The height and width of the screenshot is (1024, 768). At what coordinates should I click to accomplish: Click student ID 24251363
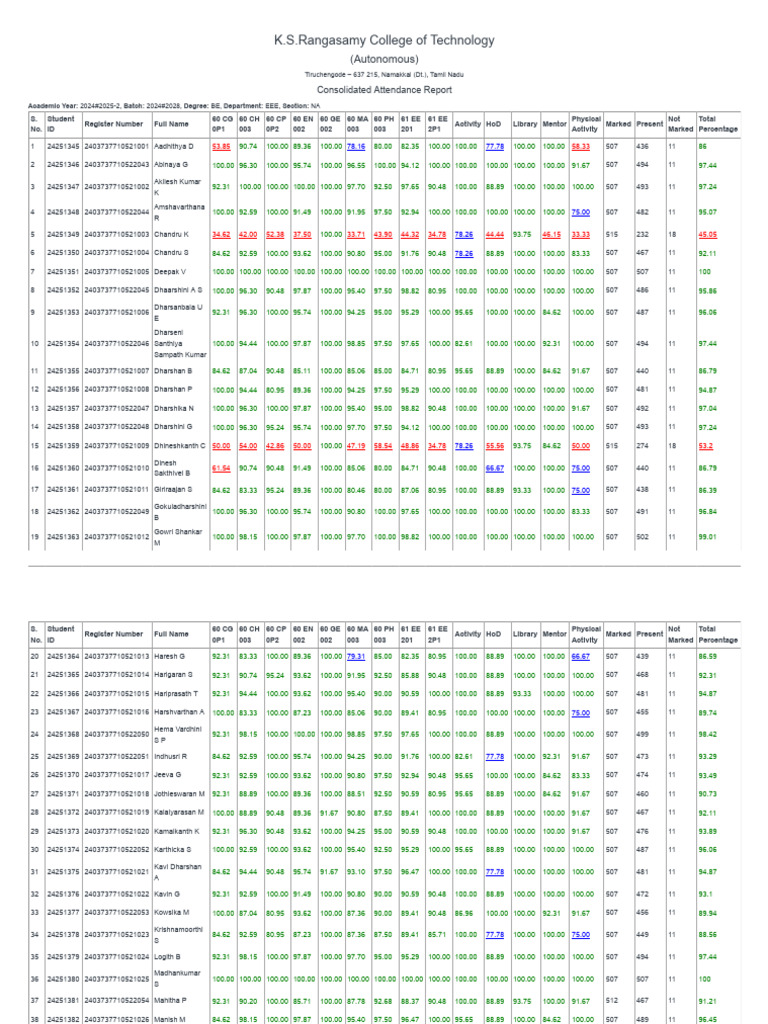pos(63,537)
